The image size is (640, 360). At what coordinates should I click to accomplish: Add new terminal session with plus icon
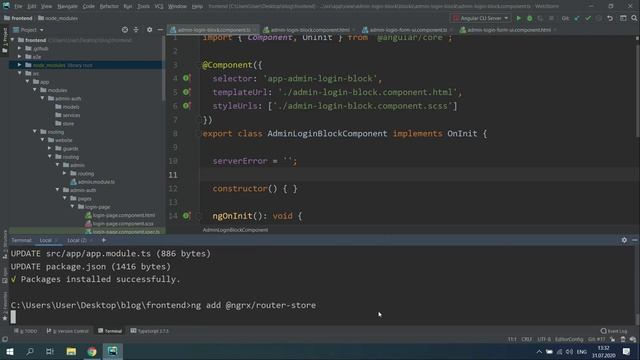[x=104, y=240]
